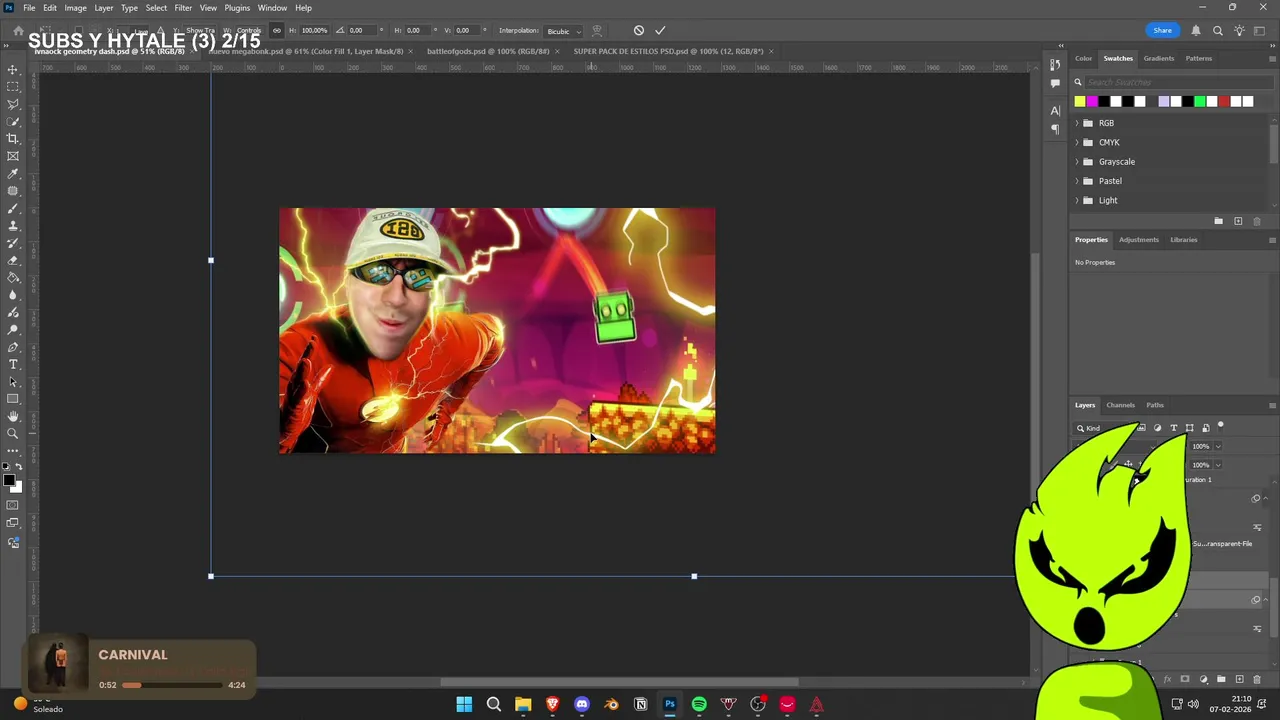1280x720 pixels.
Task: Expand the RGB swatch group
Action: pyautogui.click(x=1077, y=123)
